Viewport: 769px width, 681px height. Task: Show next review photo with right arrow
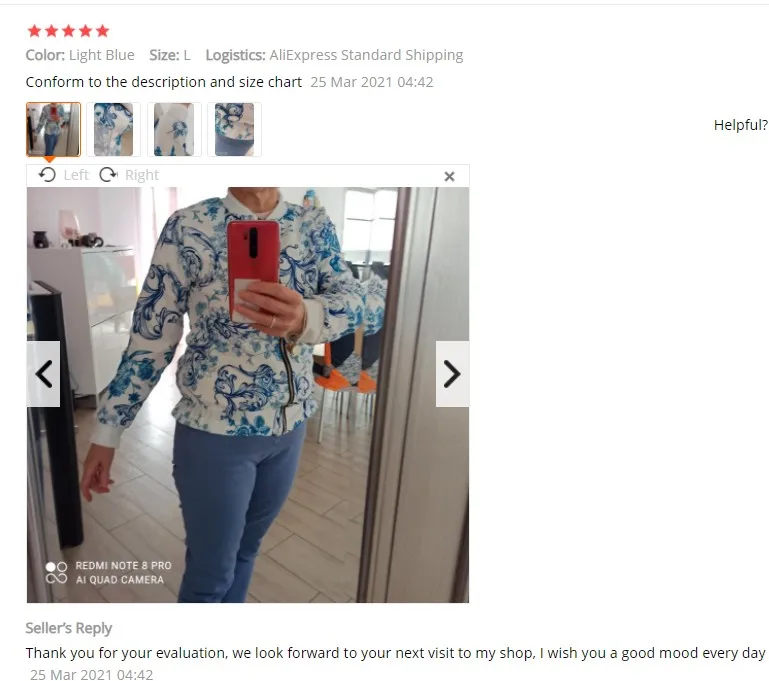pos(452,374)
